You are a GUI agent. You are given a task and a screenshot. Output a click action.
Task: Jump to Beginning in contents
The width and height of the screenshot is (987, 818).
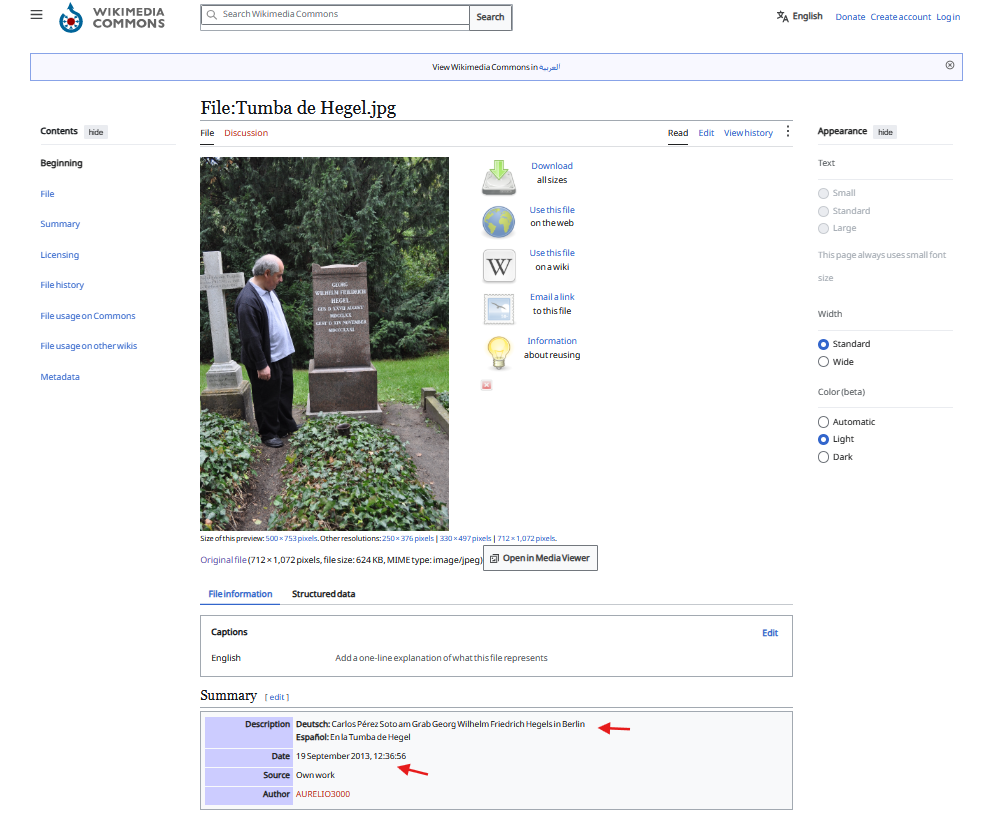[61, 163]
